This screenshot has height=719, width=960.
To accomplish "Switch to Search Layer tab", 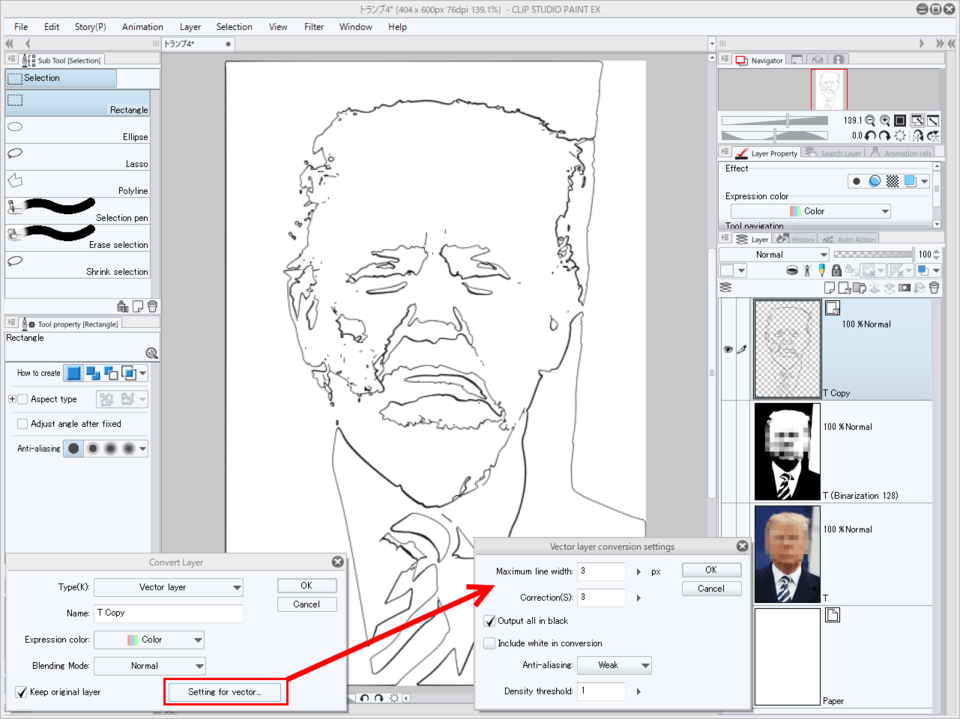I will (x=834, y=153).
